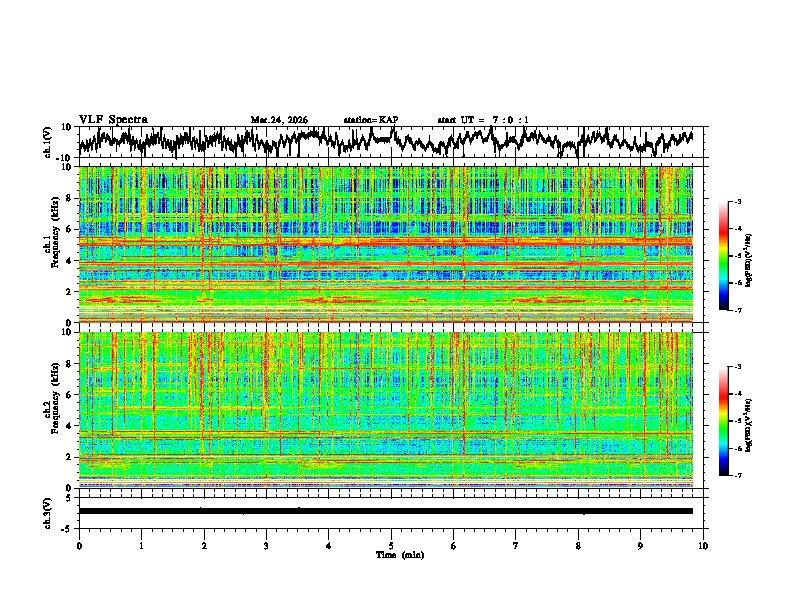Click the ch.2 "Frequency (kHz)" axis label

[56, 400]
